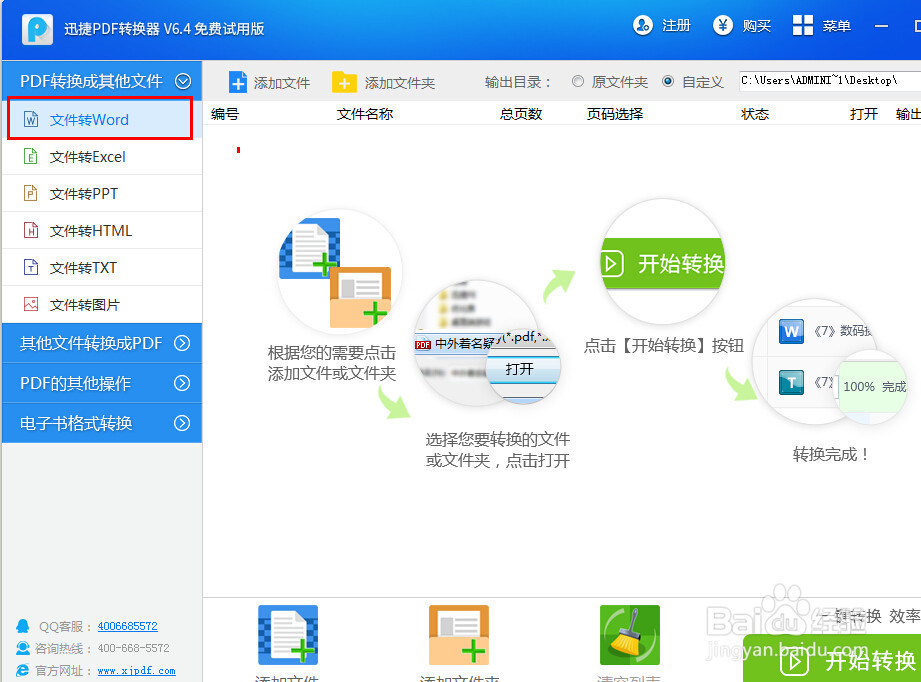921x682 pixels.
Task: Click the 购买 yen purchase icon
Action: pyautogui.click(x=722, y=26)
